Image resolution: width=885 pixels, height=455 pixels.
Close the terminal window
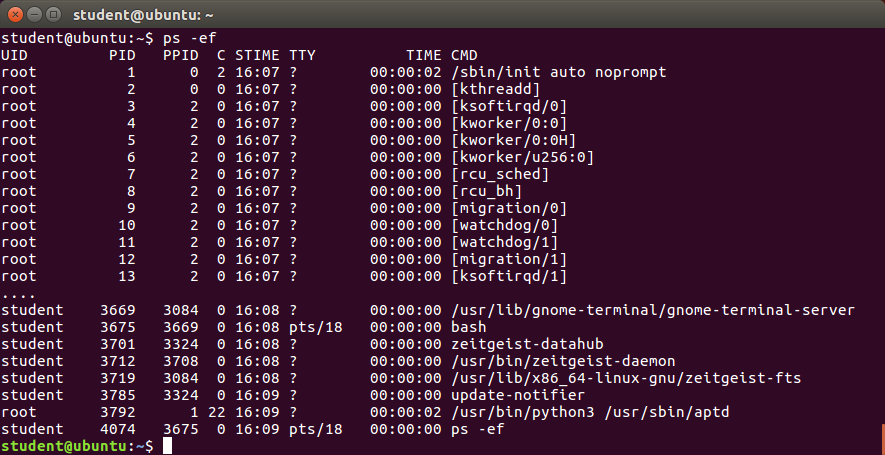[17, 14]
